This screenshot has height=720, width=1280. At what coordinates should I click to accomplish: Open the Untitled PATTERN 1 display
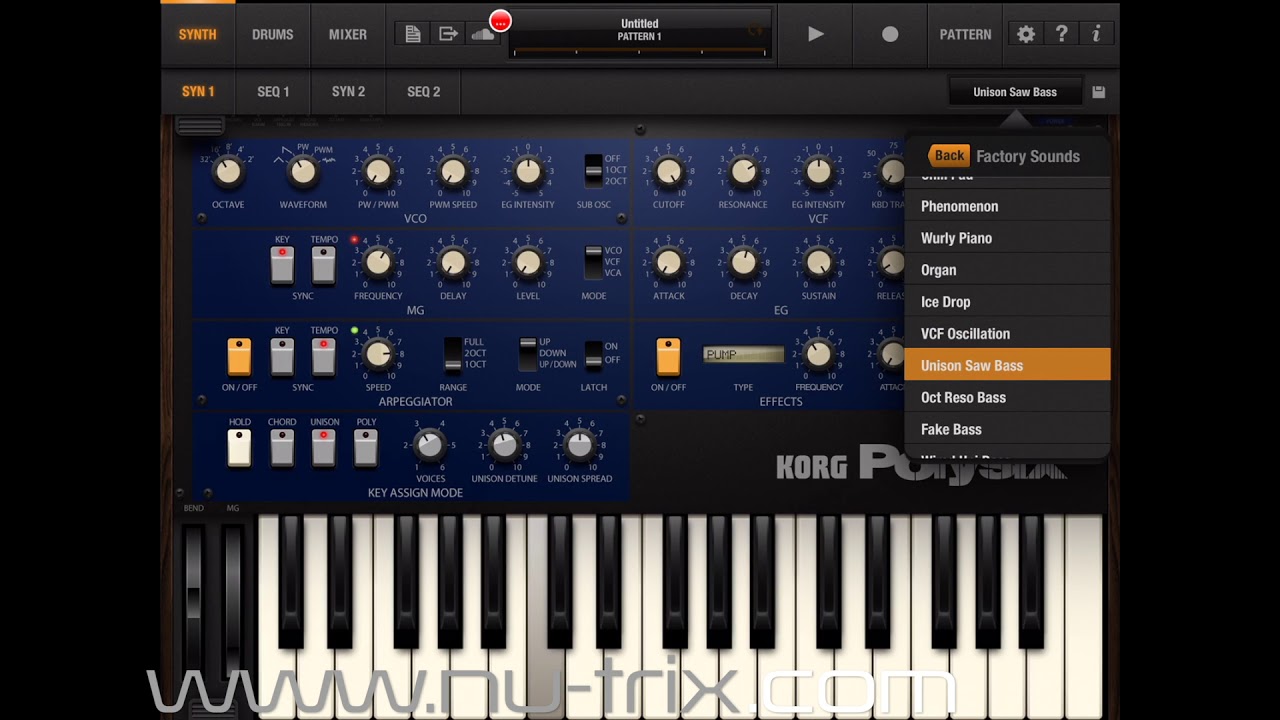pyautogui.click(x=640, y=33)
